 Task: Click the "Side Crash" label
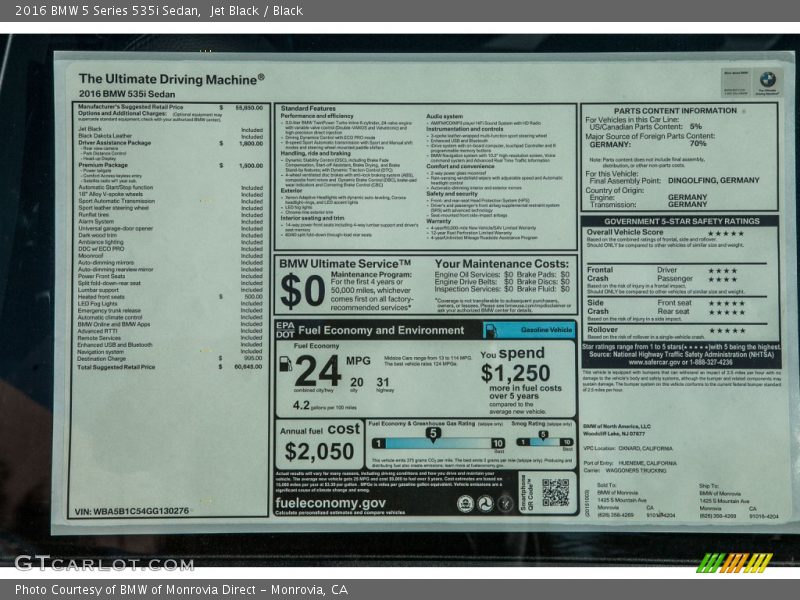click(597, 307)
